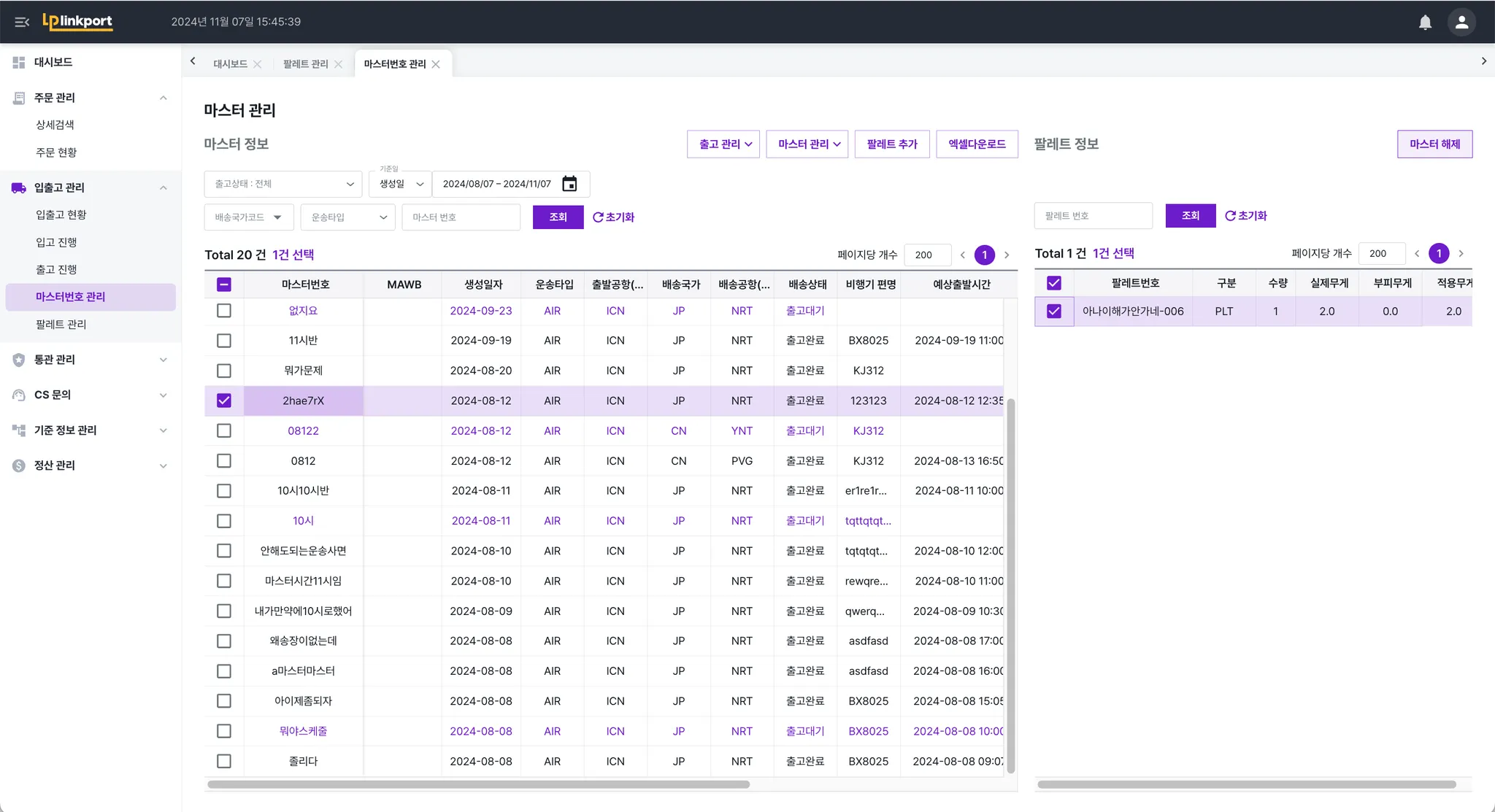Expand the 출고 관리 dropdown button
Viewport: 1495px width, 812px height.
pyautogui.click(x=723, y=144)
